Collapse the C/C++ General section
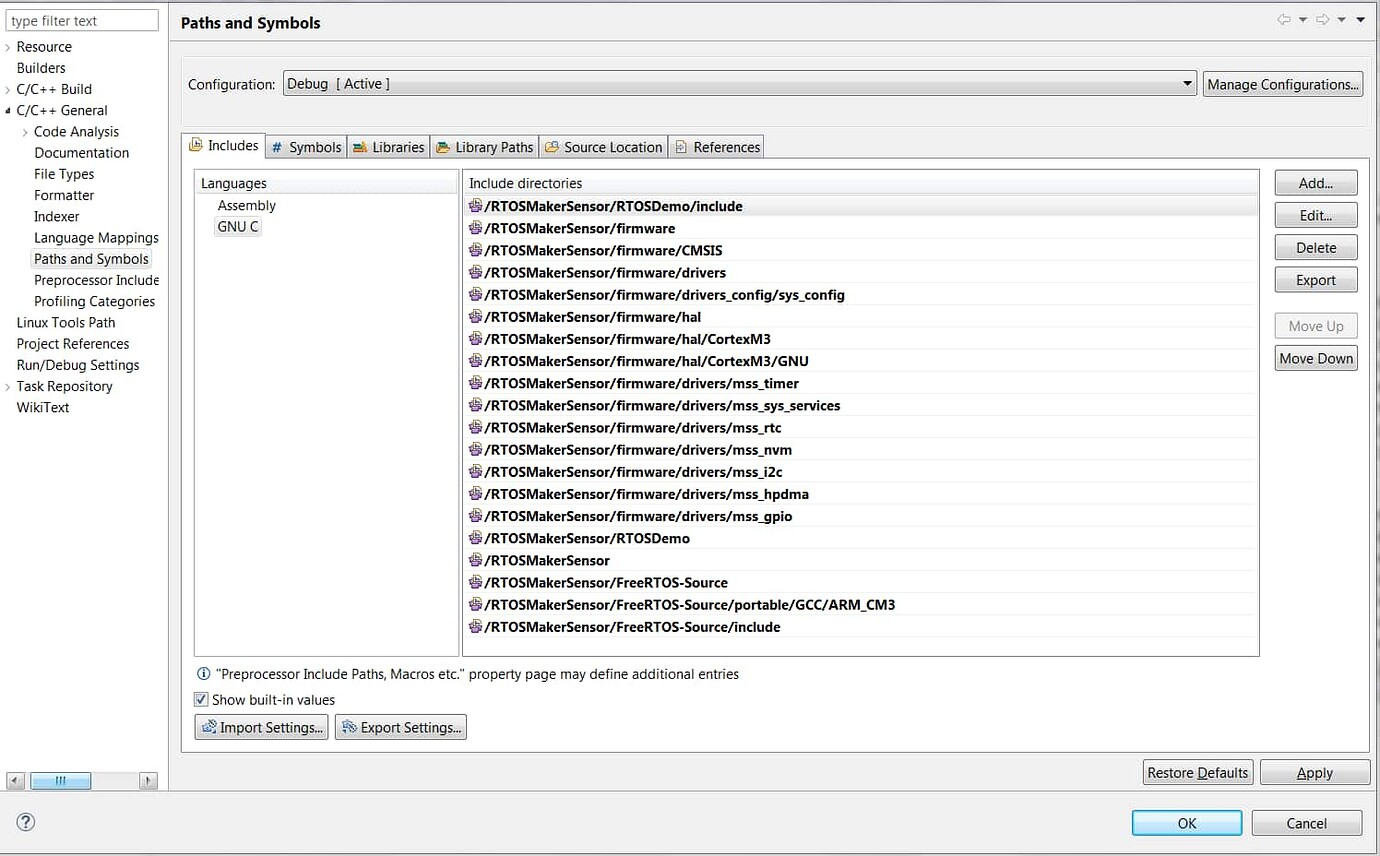The height and width of the screenshot is (856, 1380). pyautogui.click(x=8, y=110)
